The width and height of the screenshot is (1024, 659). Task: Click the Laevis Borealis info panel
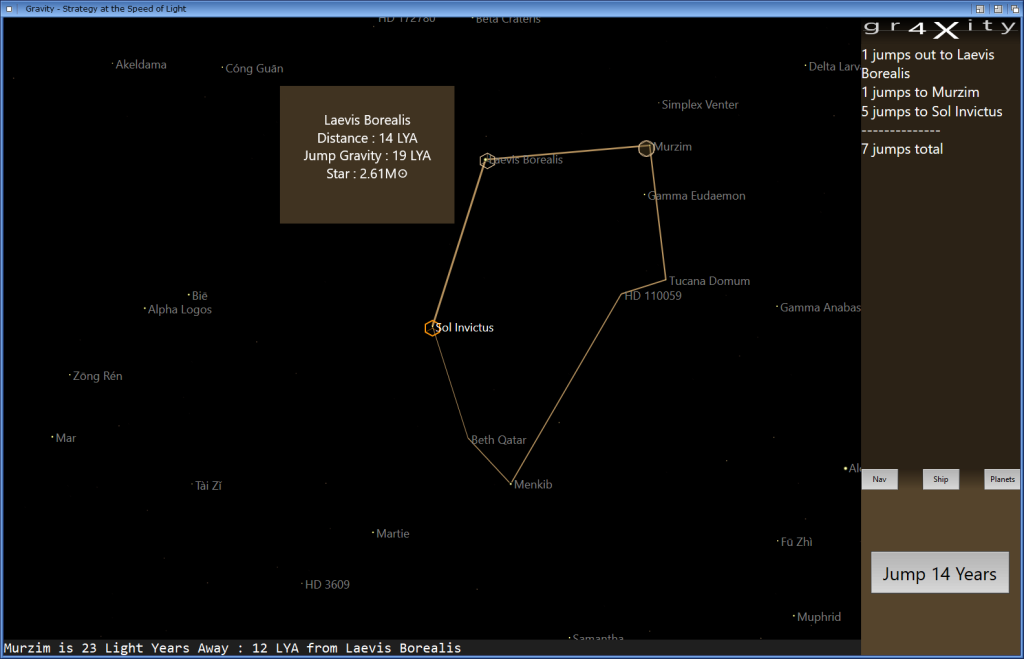click(366, 155)
